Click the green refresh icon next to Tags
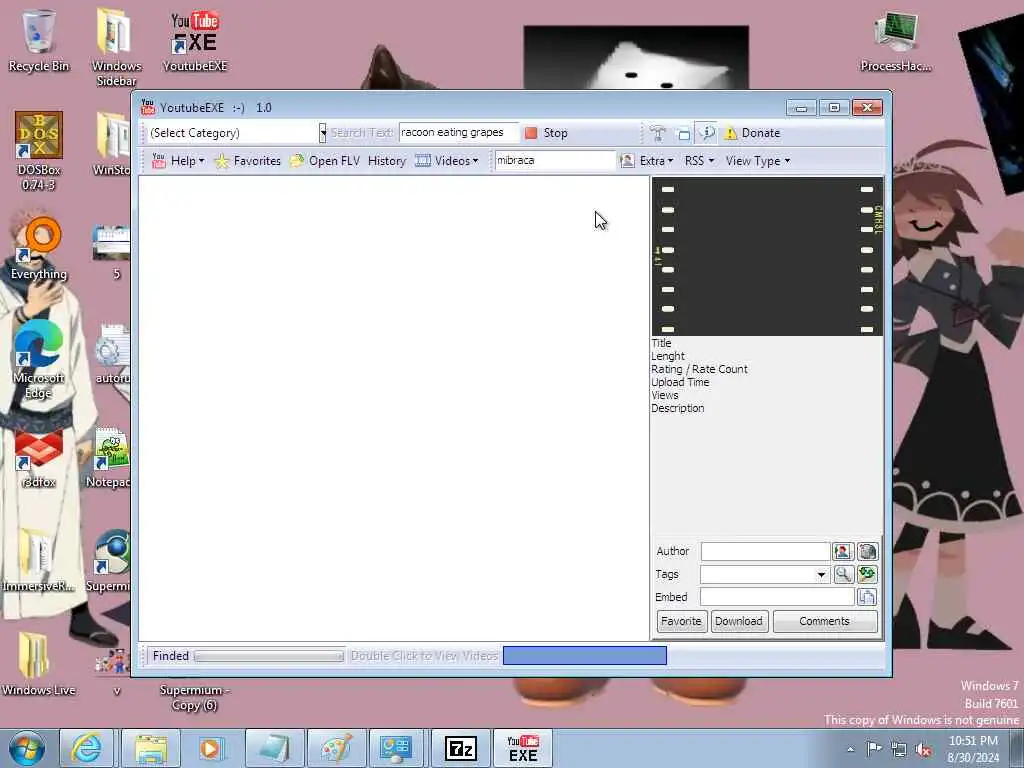The width and height of the screenshot is (1024, 768). point(867,575)
